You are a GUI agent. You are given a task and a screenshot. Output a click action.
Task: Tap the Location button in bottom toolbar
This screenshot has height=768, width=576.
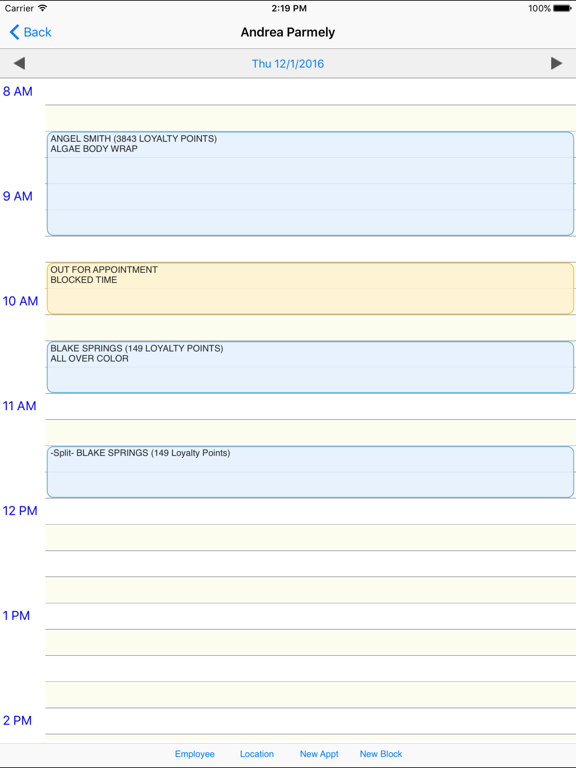coord(257,754)
